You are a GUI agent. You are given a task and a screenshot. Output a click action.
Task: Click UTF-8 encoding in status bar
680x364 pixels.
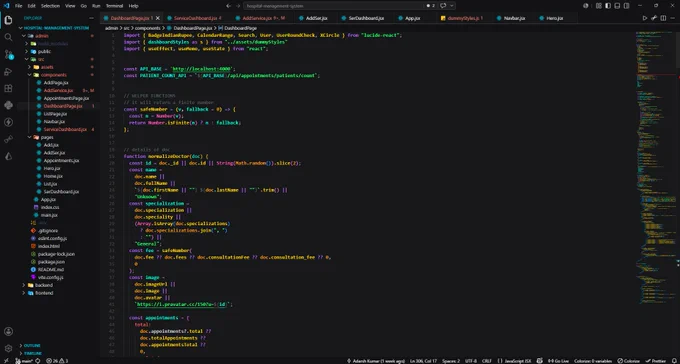[471, 361]
